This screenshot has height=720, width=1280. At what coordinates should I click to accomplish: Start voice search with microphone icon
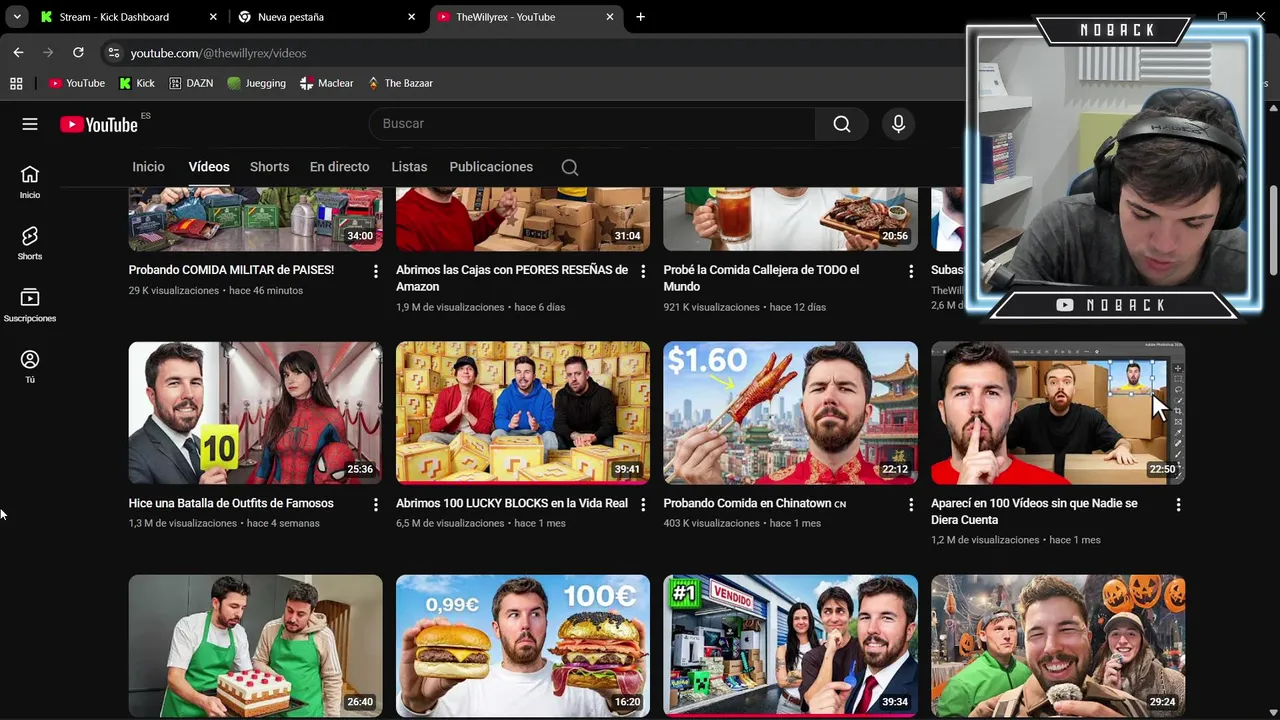(x=898, y=124)
